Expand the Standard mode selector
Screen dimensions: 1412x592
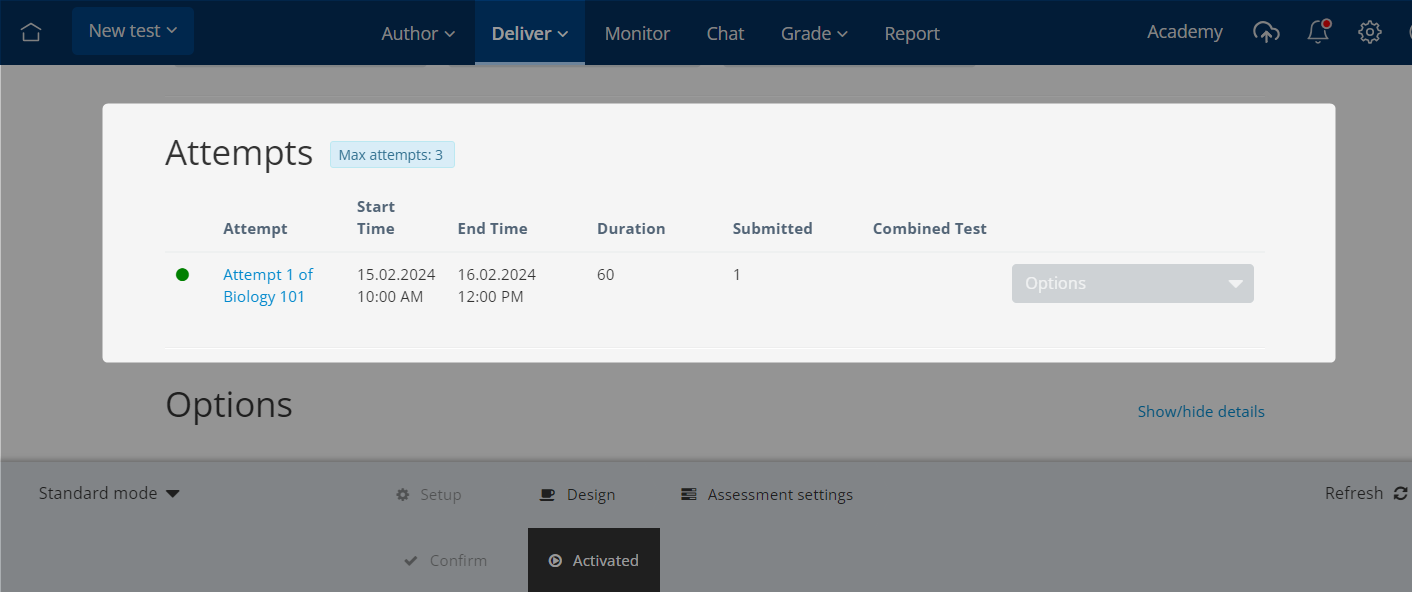tap(109, 493)
